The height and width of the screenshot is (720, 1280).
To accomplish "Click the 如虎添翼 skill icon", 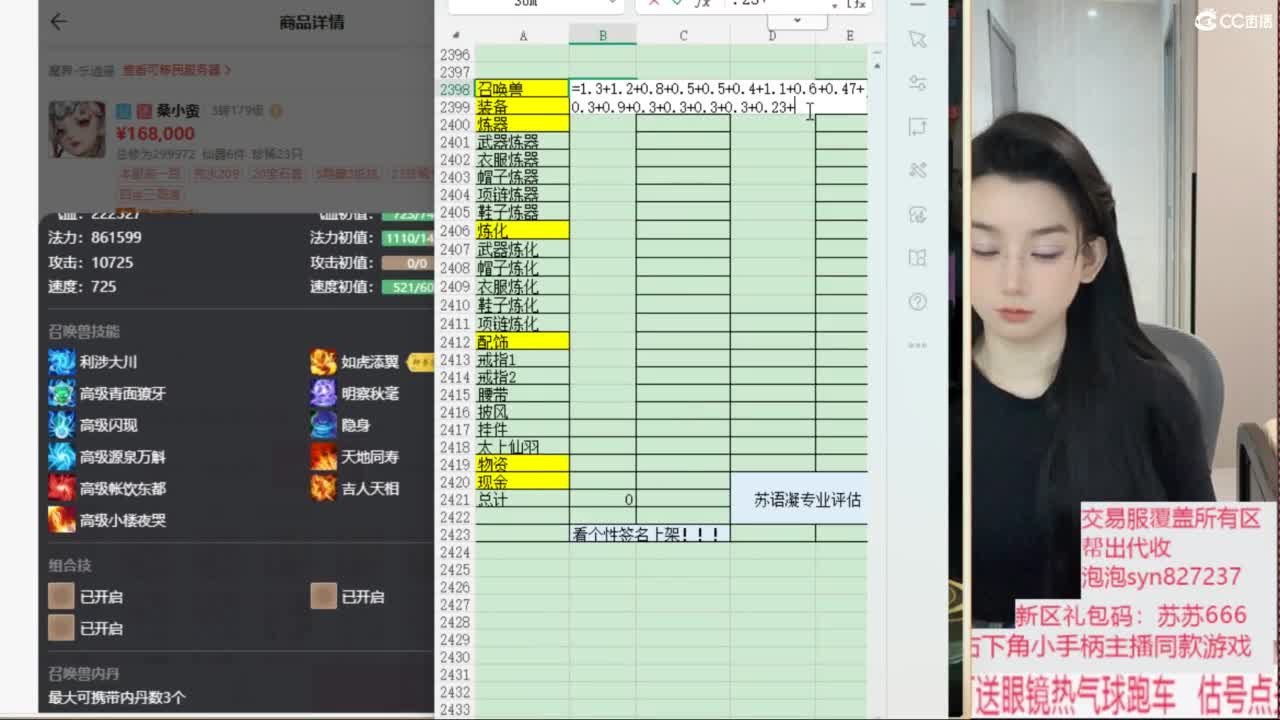I will [323, 362].
